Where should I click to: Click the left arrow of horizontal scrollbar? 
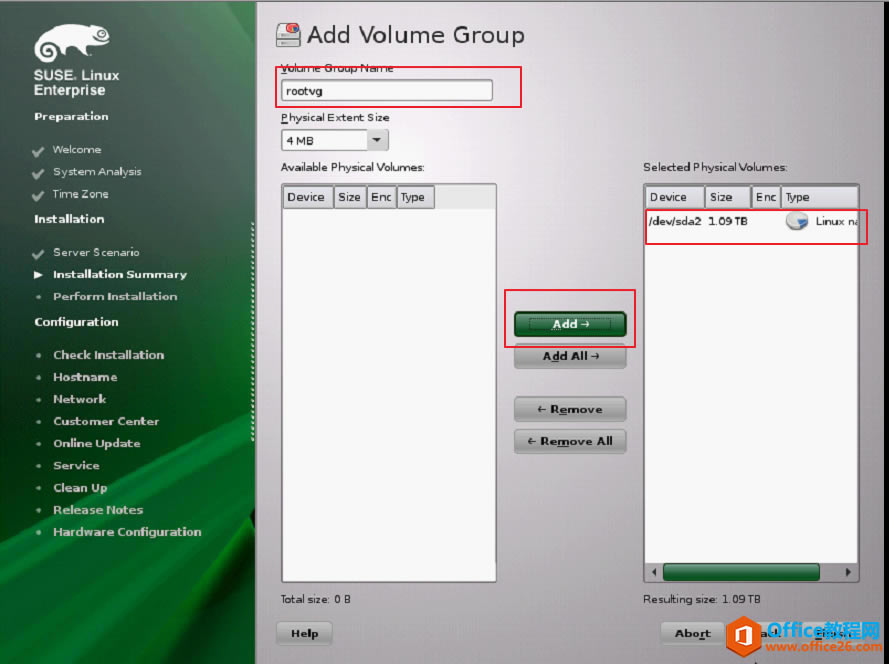654,572
